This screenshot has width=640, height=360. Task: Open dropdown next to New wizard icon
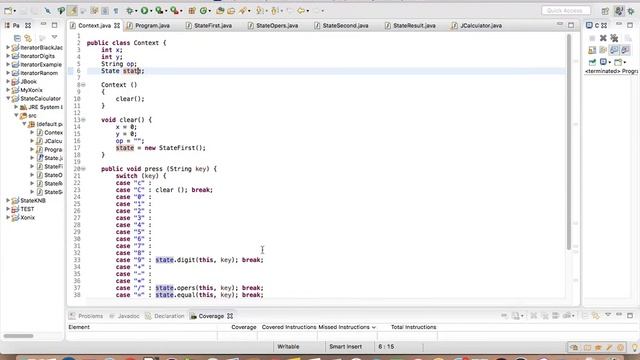(14, 11)
